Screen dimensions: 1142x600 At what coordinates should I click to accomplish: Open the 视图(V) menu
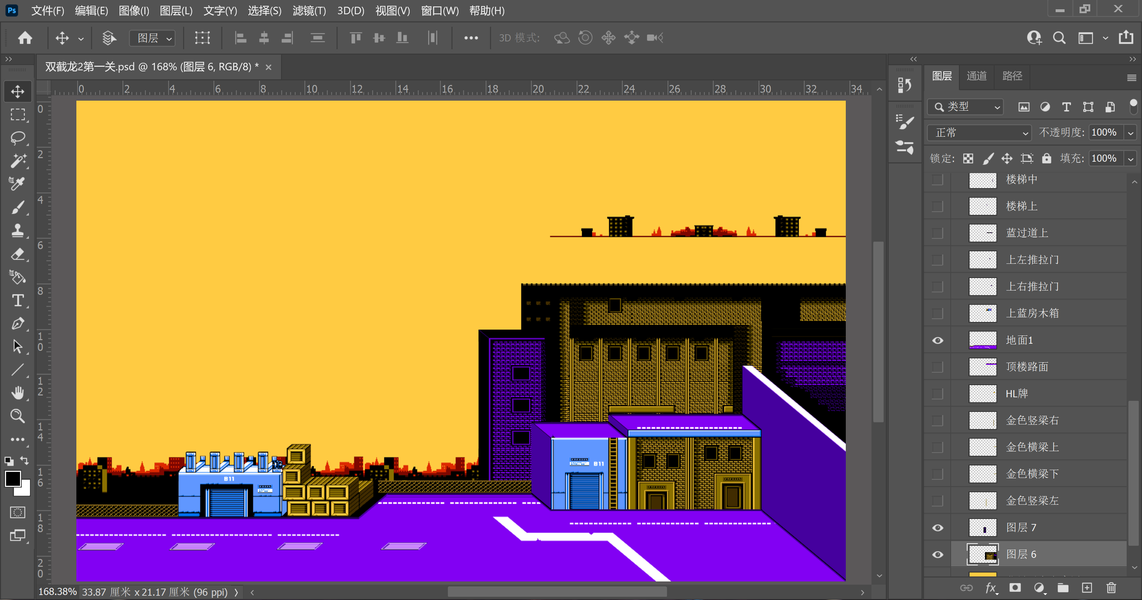(x=393, y=10)
